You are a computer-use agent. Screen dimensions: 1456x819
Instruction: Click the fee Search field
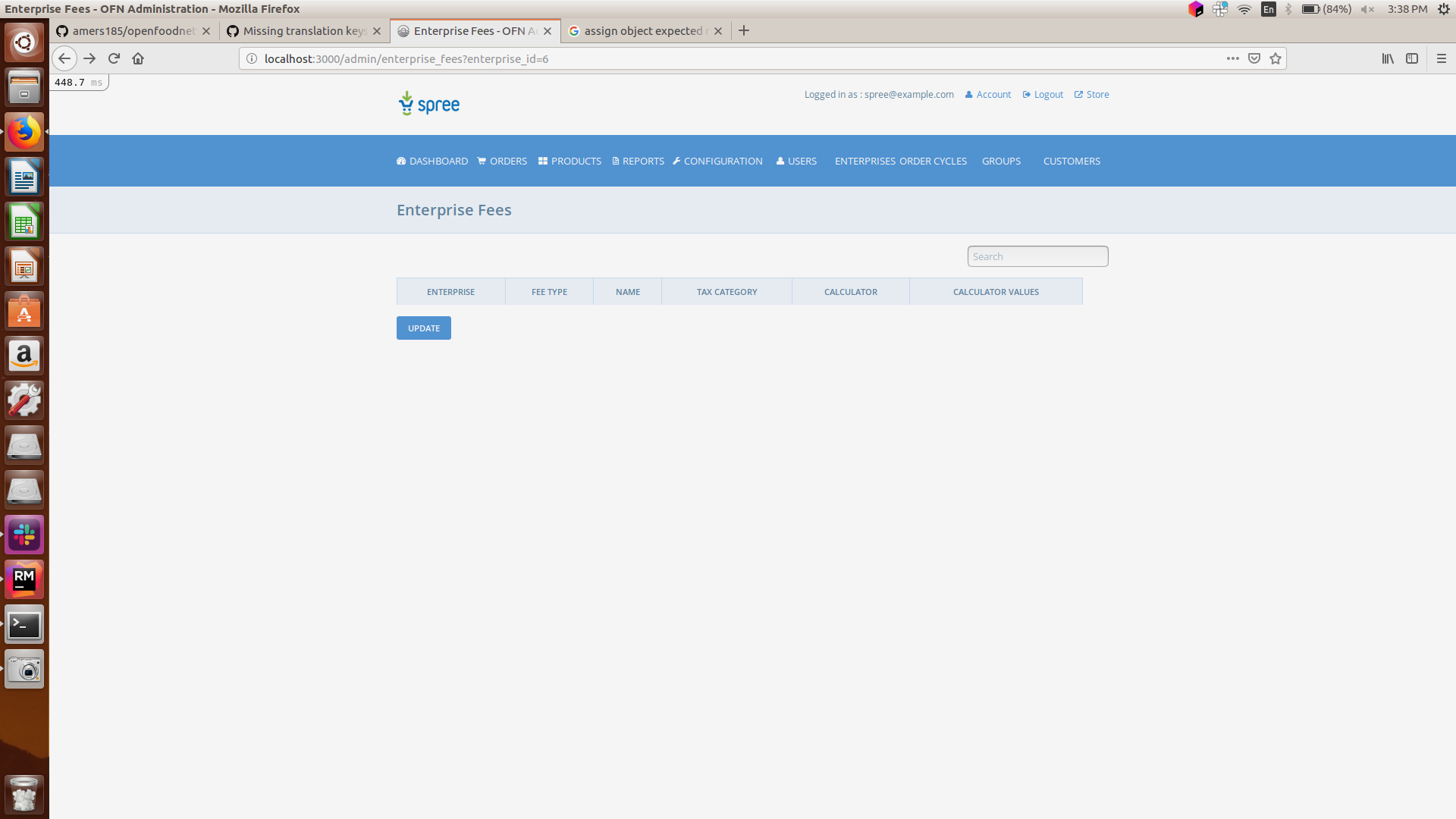tap(1037, 256)
